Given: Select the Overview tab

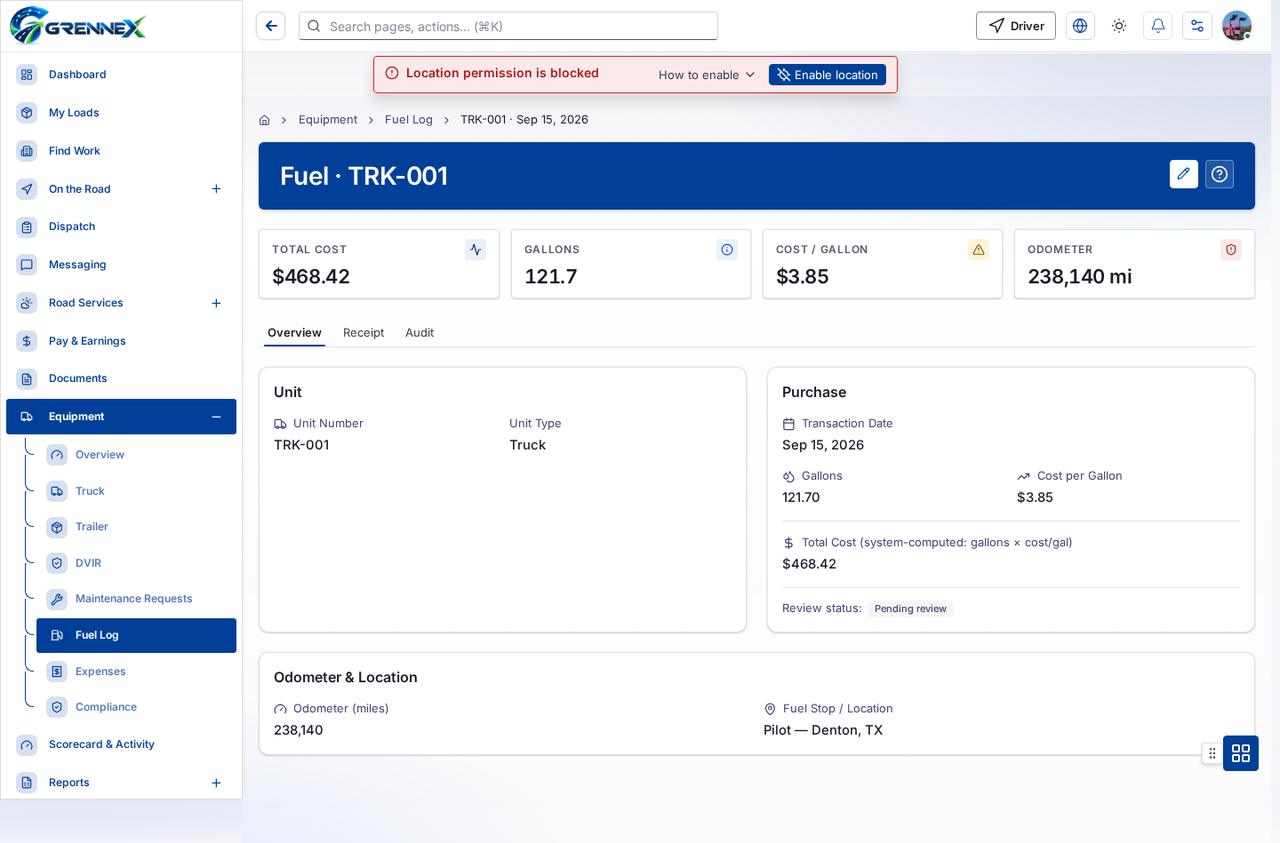Looking at the screenshot, I should click(x=294, y=333).
